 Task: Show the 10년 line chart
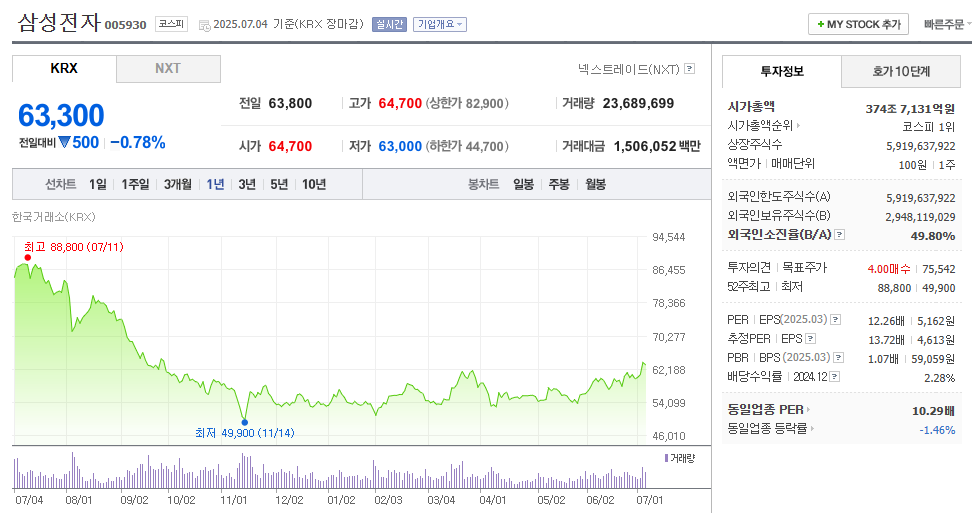pyautogui.click(x=314, y=185)
